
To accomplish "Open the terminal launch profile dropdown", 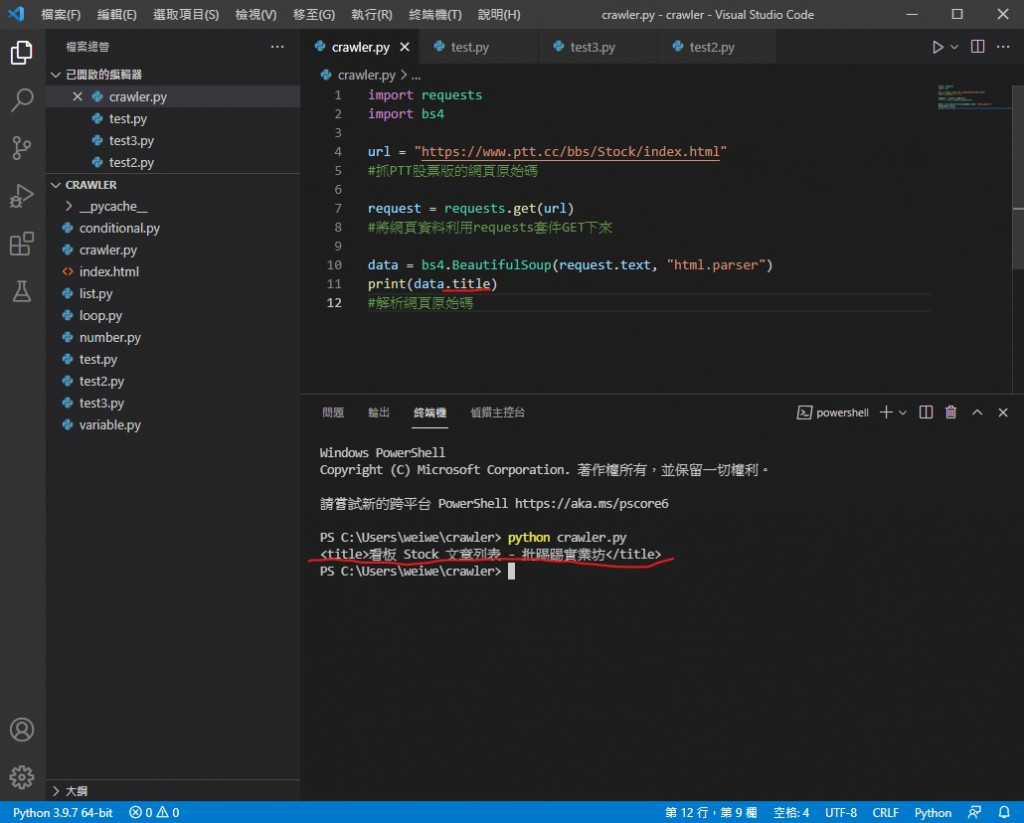I will (903, 412).
